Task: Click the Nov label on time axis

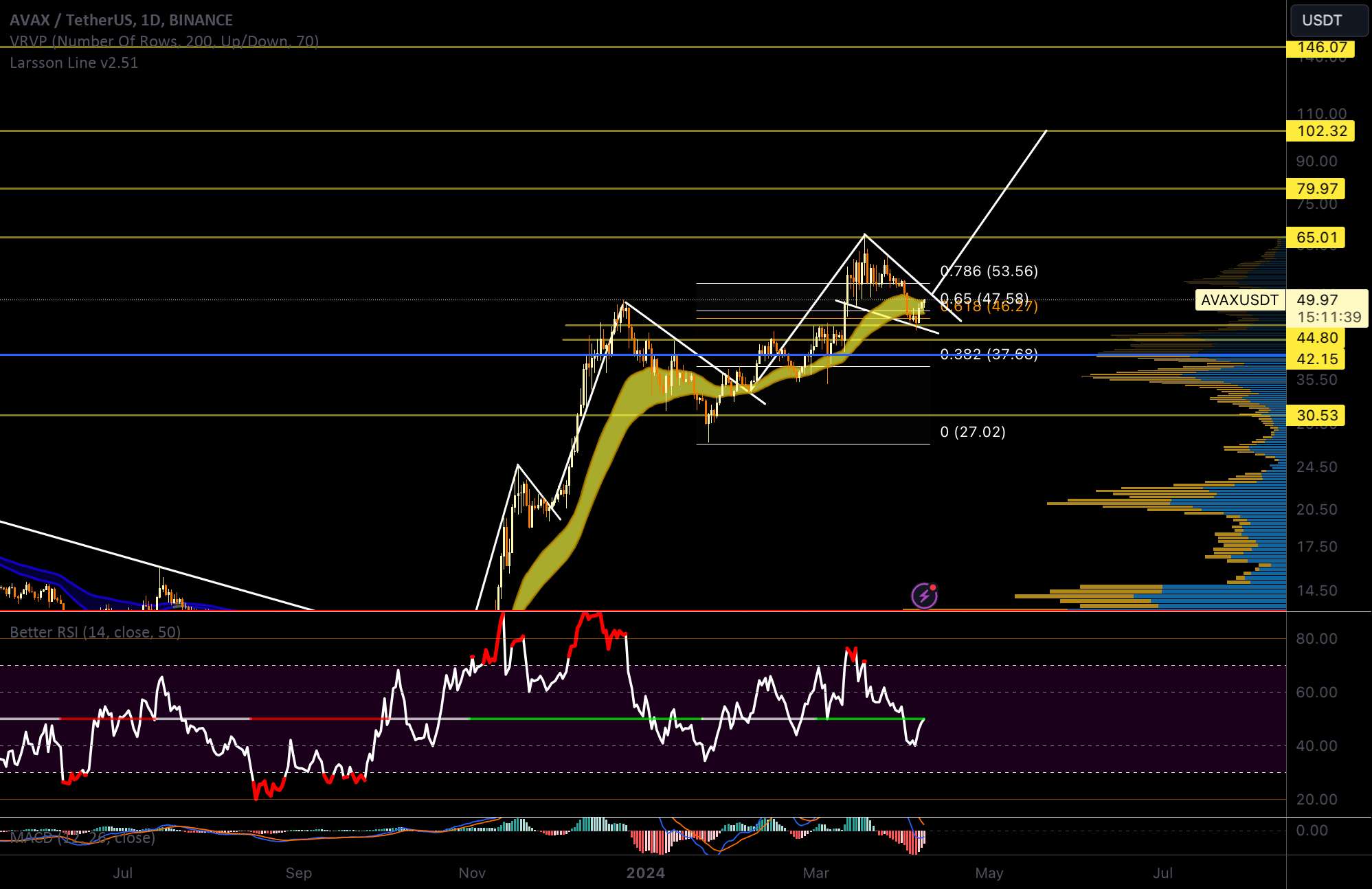Action: (x=472, y=873)
